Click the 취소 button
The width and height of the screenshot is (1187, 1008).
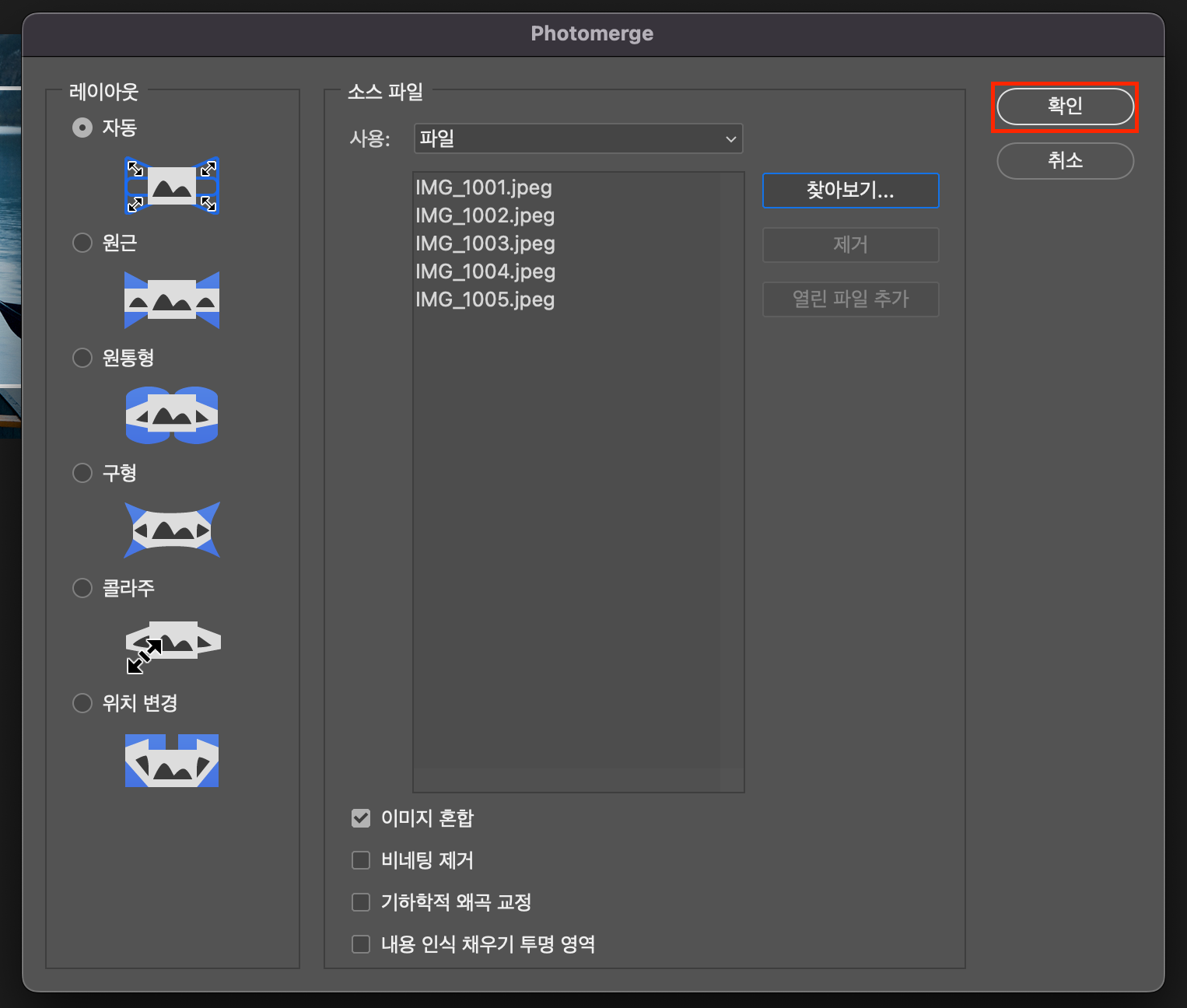[x=1065, y=161]
